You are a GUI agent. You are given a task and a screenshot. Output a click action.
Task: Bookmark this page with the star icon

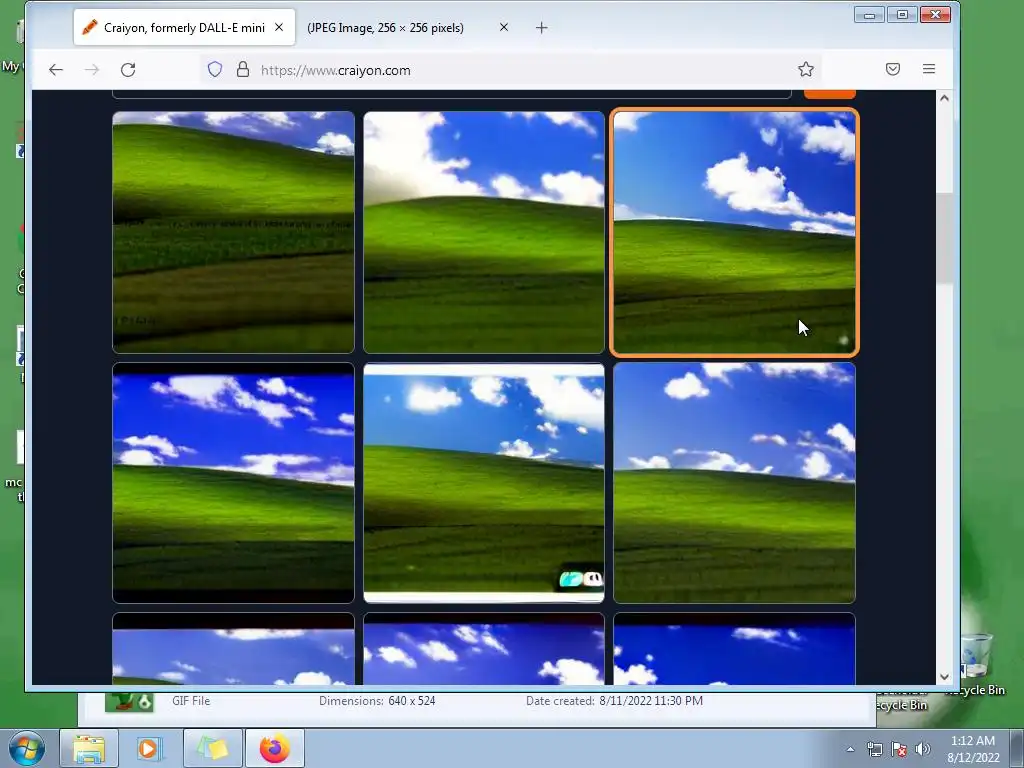click(x=806, y=69)
